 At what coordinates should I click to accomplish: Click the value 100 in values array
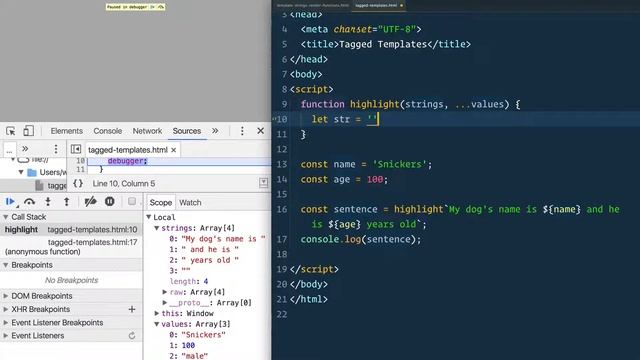coord(188,345)
